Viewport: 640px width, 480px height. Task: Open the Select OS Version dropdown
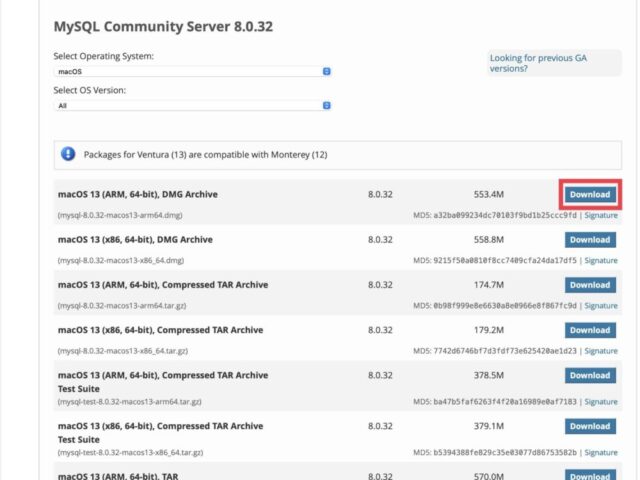coord(192,106)
